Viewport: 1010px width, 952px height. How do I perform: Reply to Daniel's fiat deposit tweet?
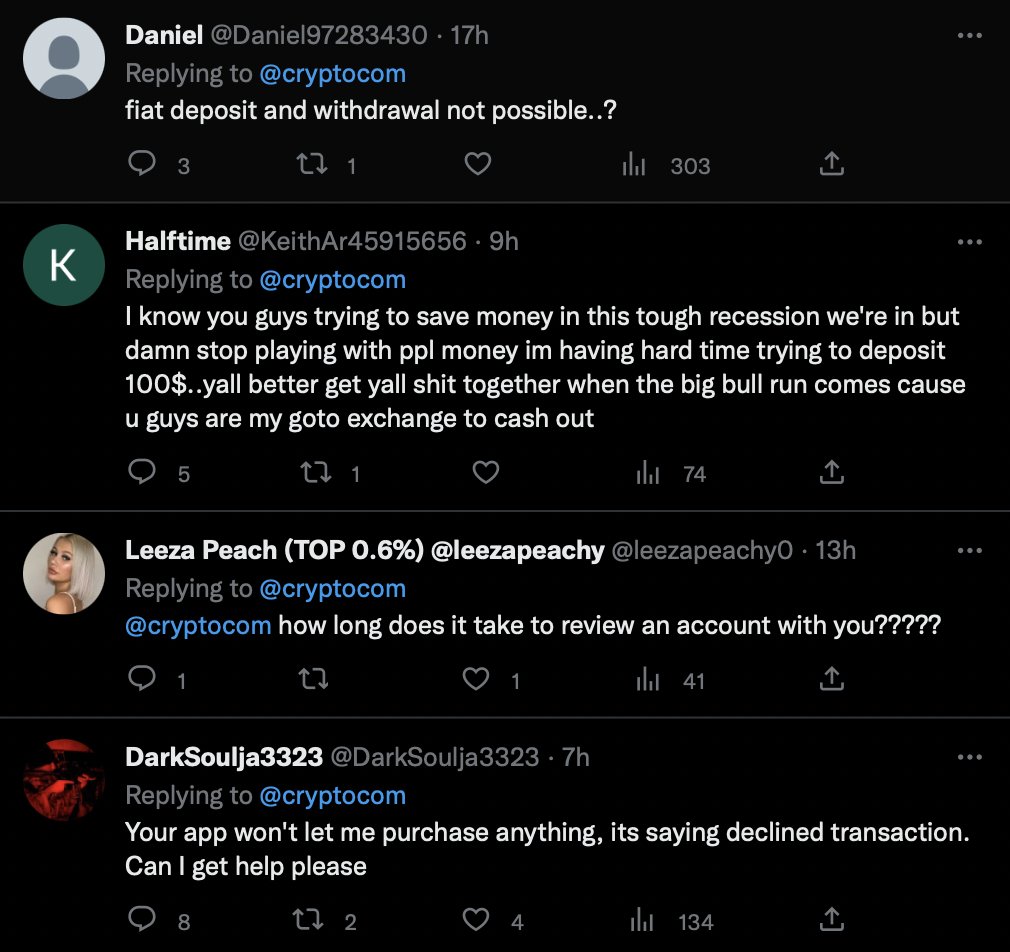[x=143, y=164]
